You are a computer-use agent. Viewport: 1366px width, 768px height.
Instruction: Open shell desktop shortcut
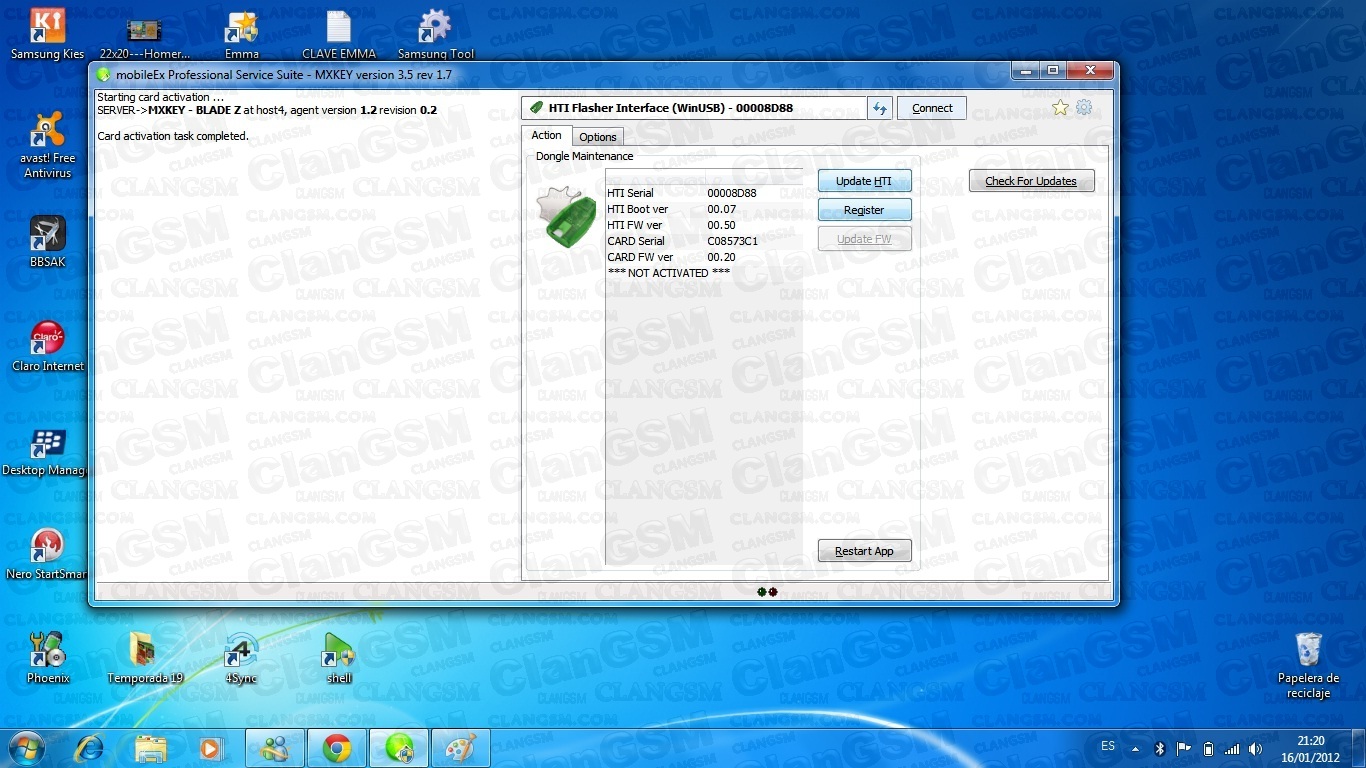pyautogui.click(x=339, y=658)
